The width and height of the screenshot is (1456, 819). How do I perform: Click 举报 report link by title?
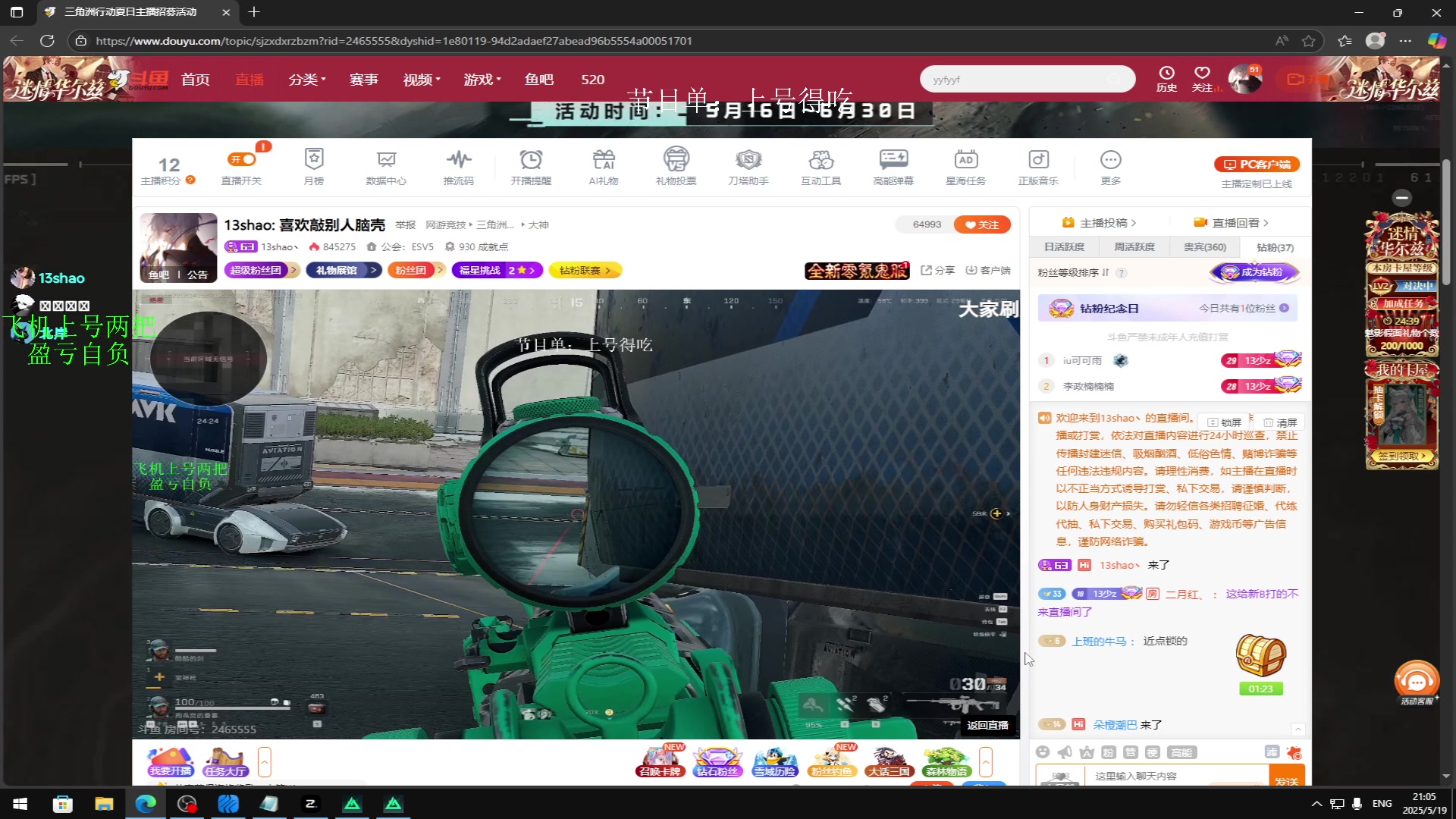click(x=406, y=225)
